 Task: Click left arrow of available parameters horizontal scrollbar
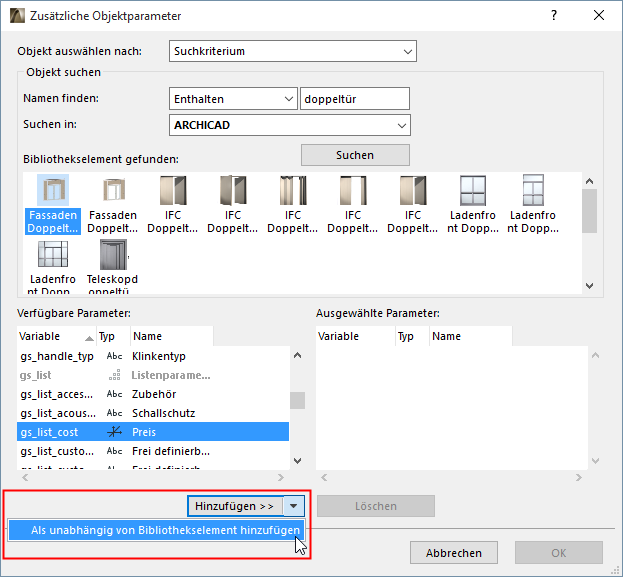pos(25,477)
